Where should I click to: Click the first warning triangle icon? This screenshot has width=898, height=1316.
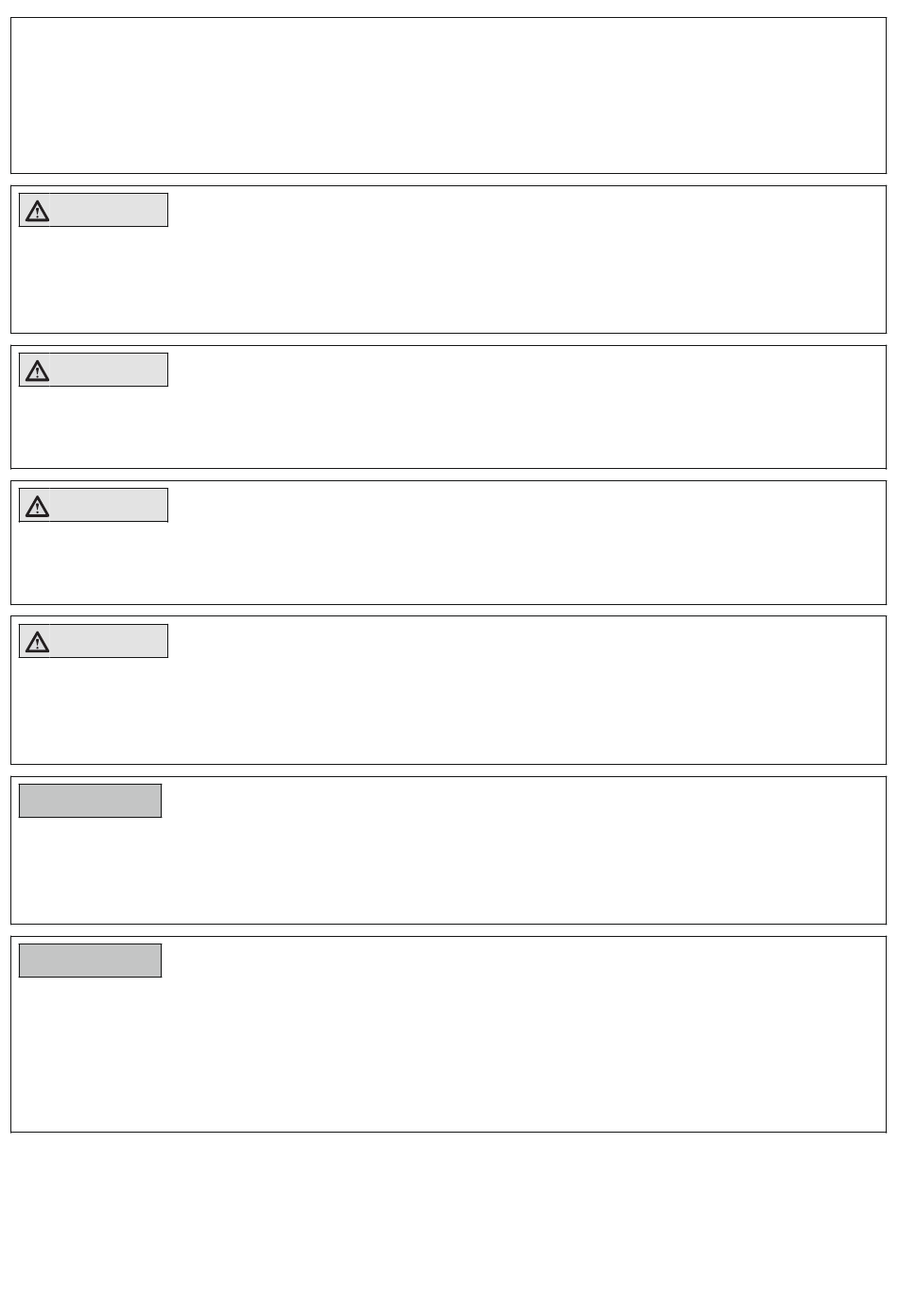37,210
